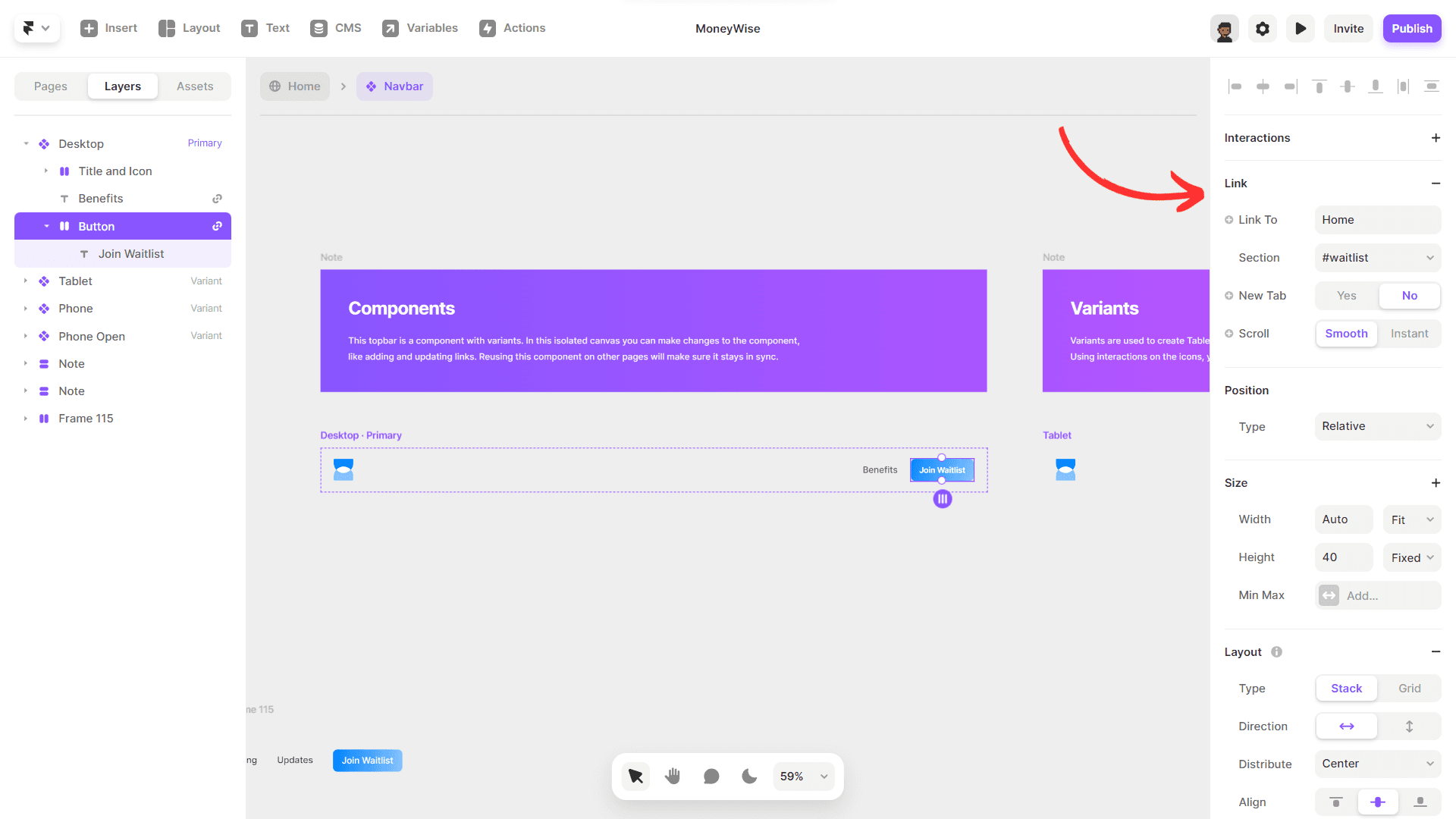Align right edges icon
Screen dimensions: 1456x819
pyautogui.click(x=1291, y=86)
